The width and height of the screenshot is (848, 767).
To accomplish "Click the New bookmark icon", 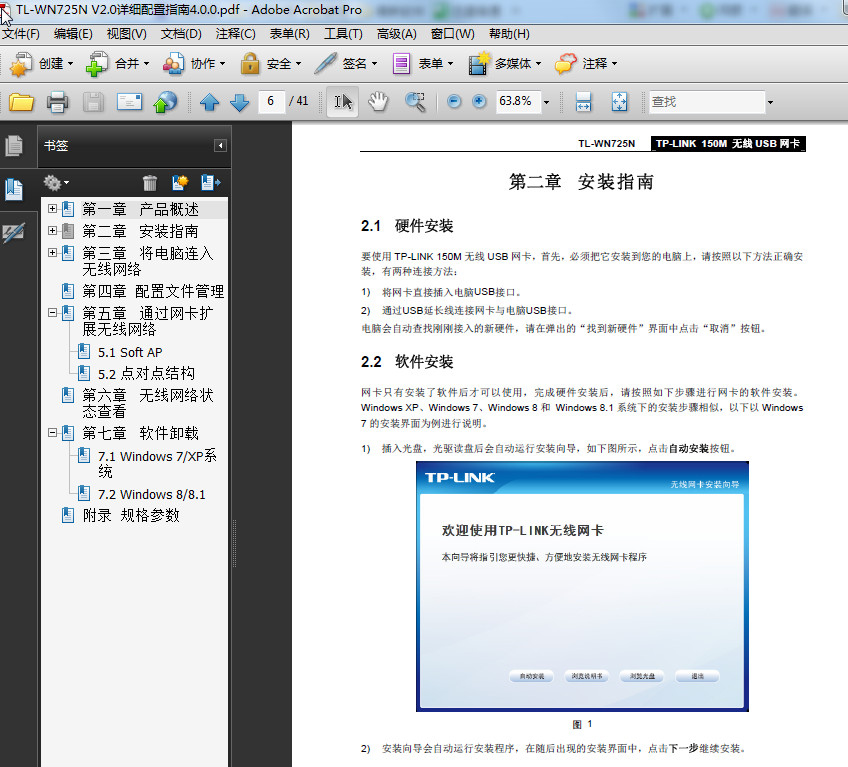I will pyautogui.click(x=180, y=183).
